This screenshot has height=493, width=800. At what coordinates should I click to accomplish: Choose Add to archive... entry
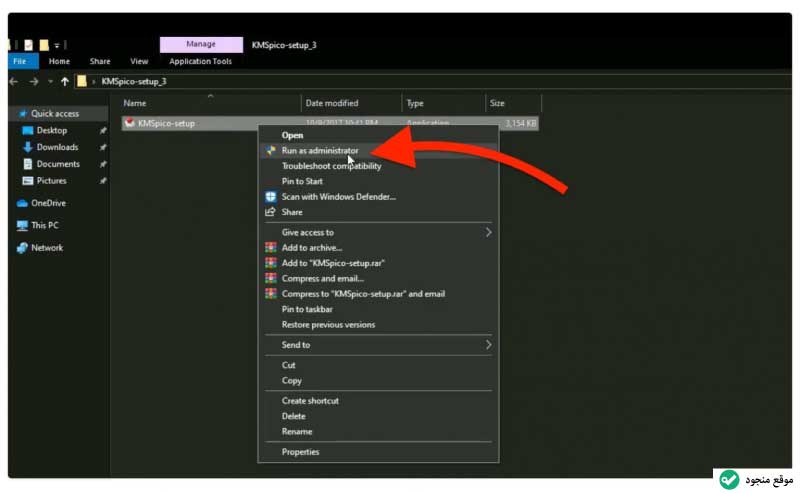coord(312,248)
